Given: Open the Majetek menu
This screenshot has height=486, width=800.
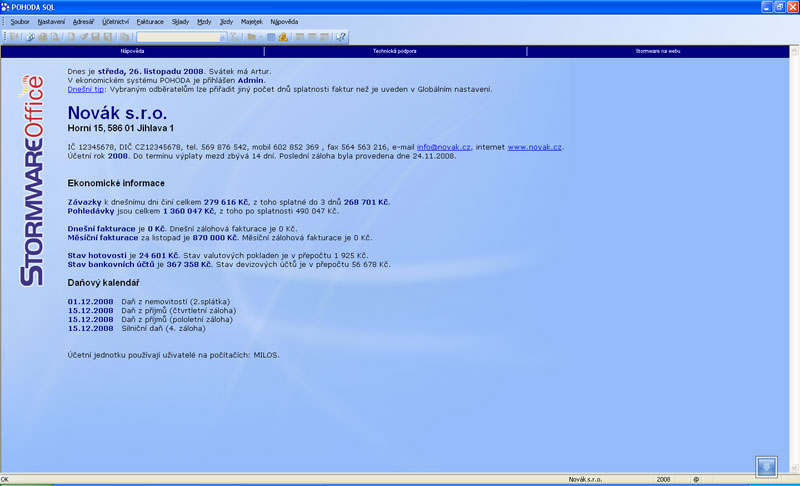Looking at the screenshot, I should click(x=252, y=22).
